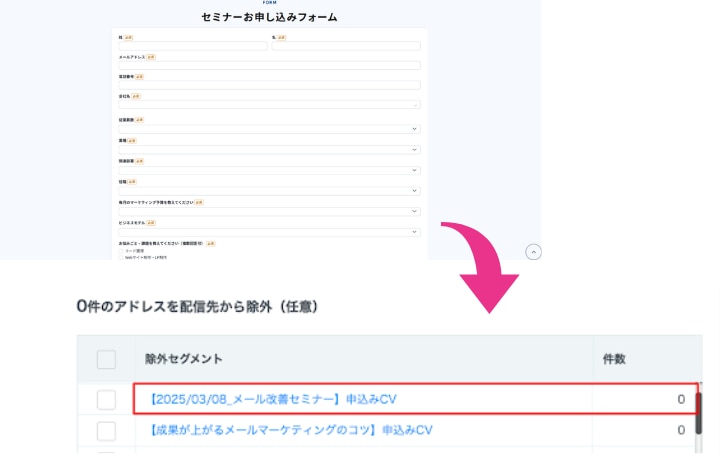Expand the monthly marketing budget dropdown
The height and width of the screenshot is (468, 720).
coord(269,211)
